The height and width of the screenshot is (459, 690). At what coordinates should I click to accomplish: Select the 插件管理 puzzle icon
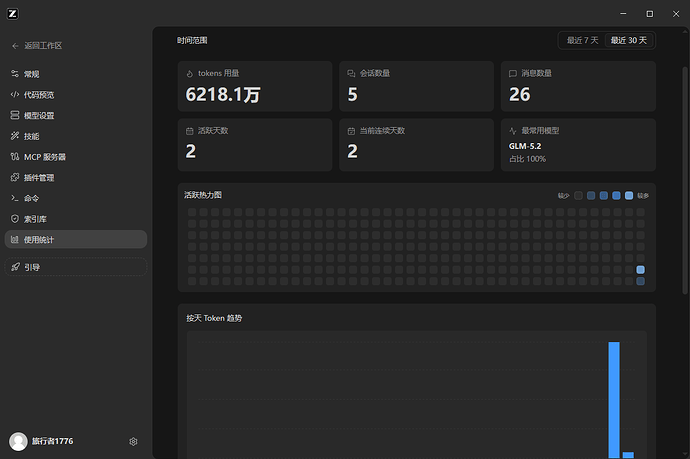pos(15,177)
